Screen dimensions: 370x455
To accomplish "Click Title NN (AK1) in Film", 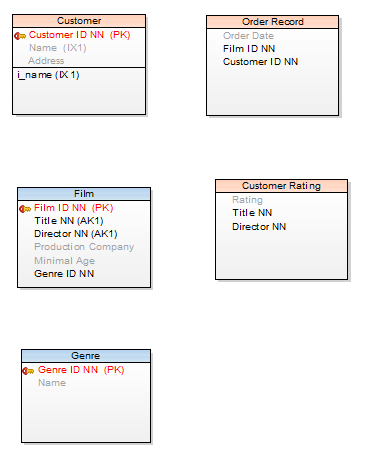I will pyautogui.click(x=69, y=221).
